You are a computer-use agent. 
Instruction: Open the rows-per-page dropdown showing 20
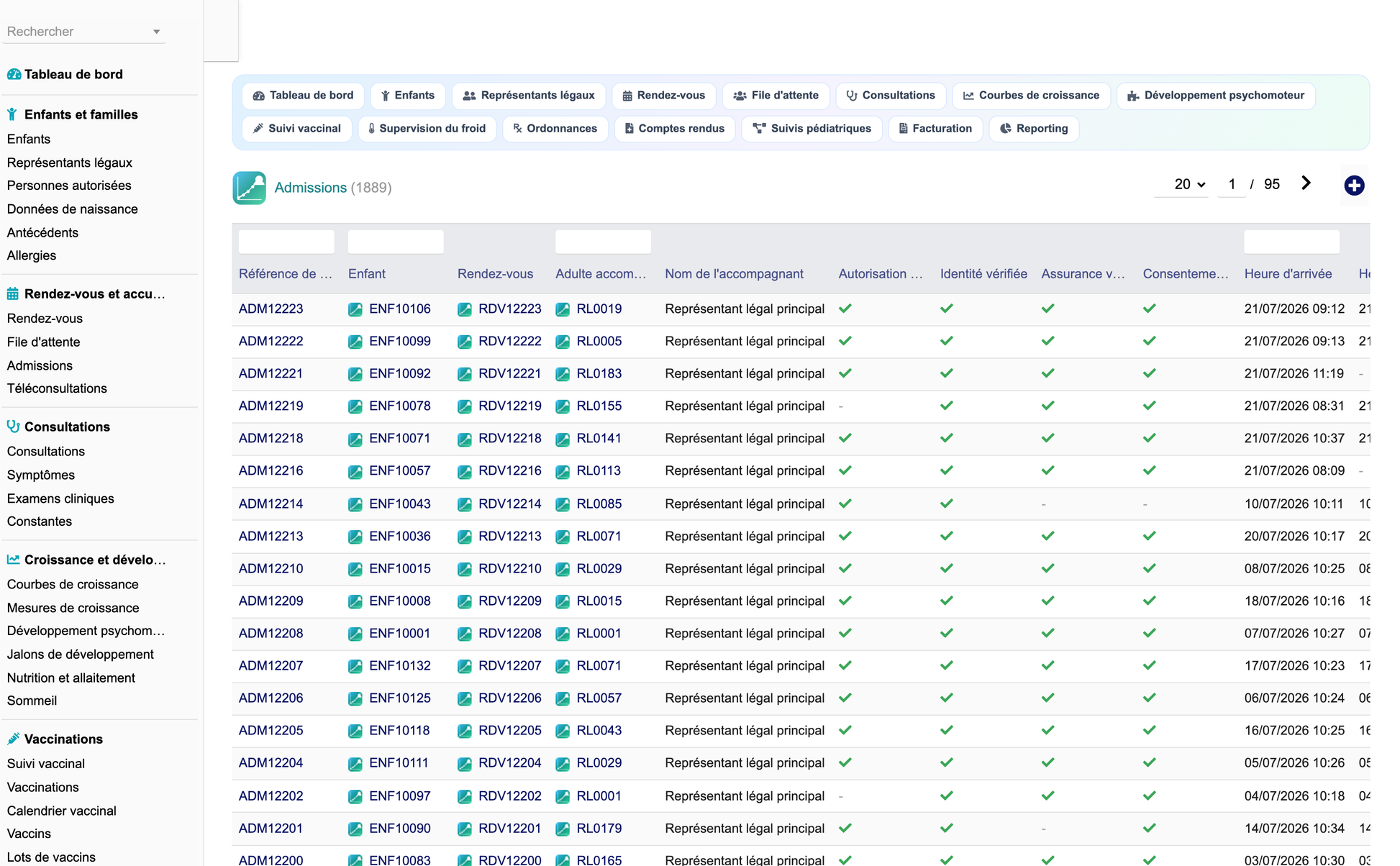pyautogui.click(x=1190, y=185)
